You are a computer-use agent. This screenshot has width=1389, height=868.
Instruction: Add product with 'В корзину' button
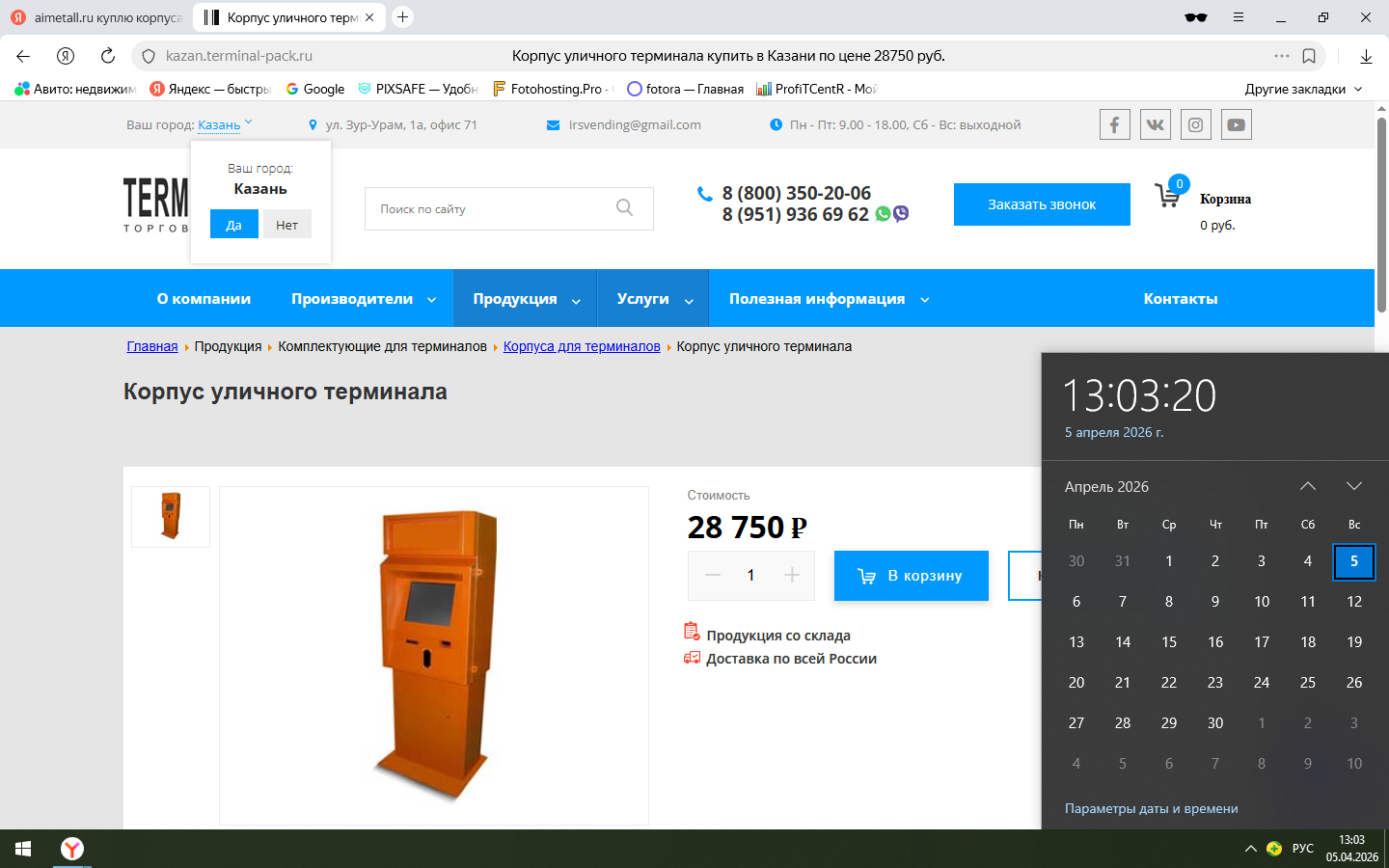click(912, 576)
